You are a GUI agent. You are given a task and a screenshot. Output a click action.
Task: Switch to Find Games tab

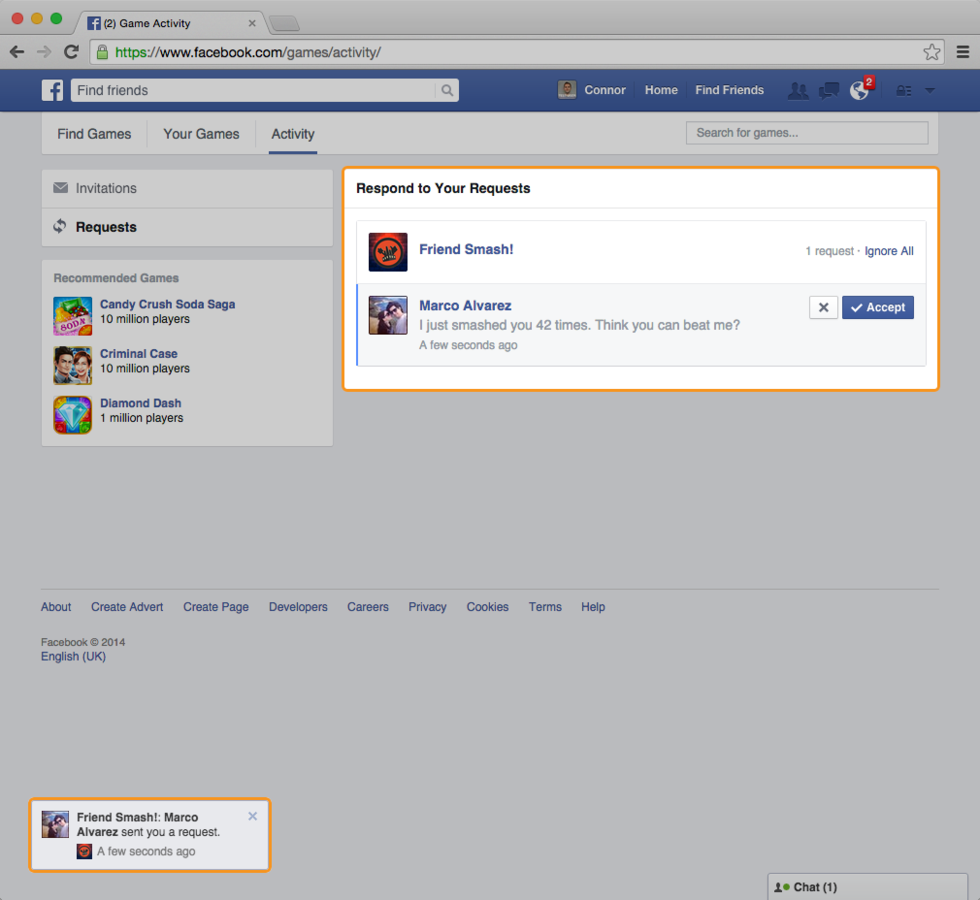click(x=94, y=134)
